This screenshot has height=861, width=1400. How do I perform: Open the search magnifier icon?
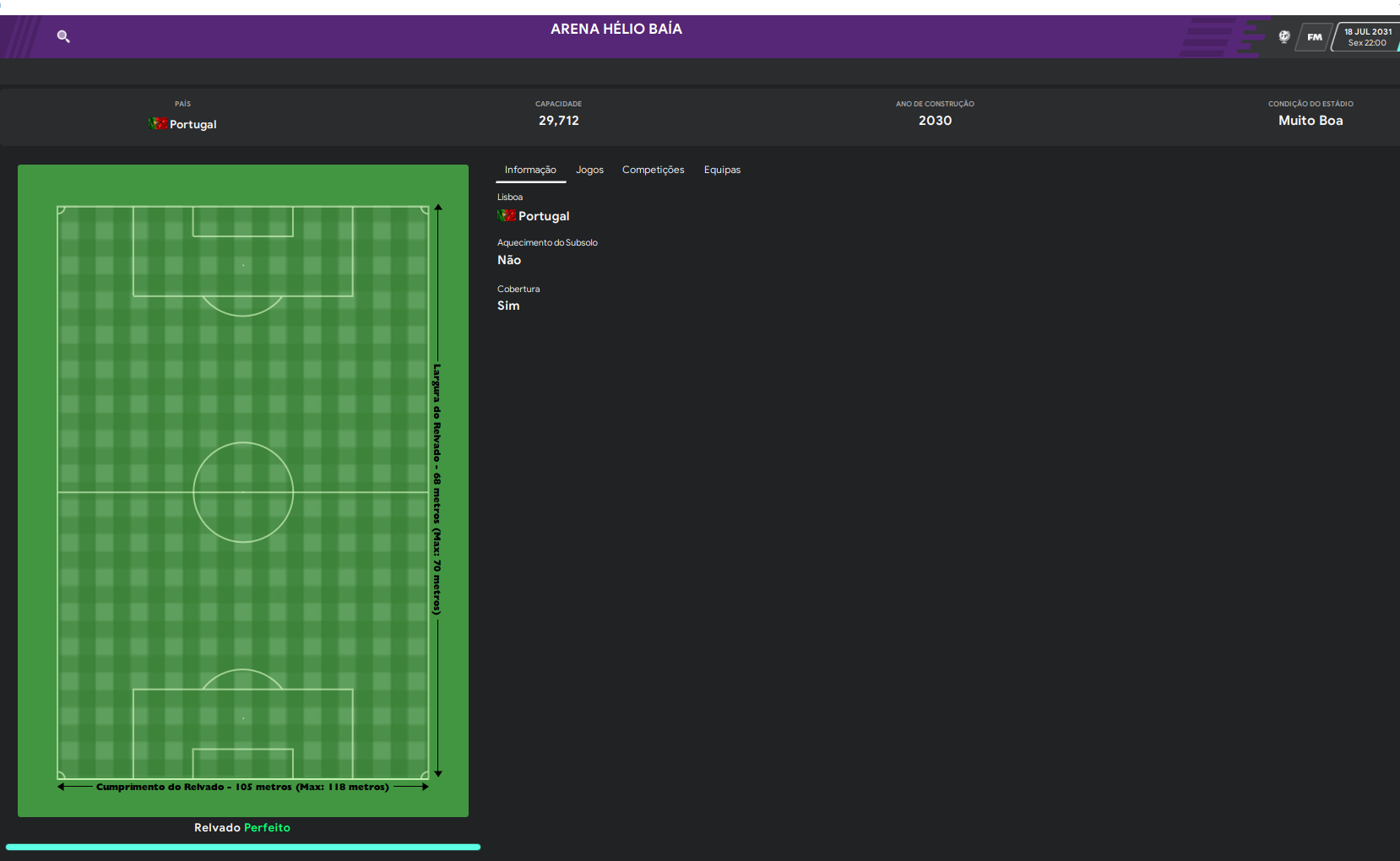[x=63, y=36]
